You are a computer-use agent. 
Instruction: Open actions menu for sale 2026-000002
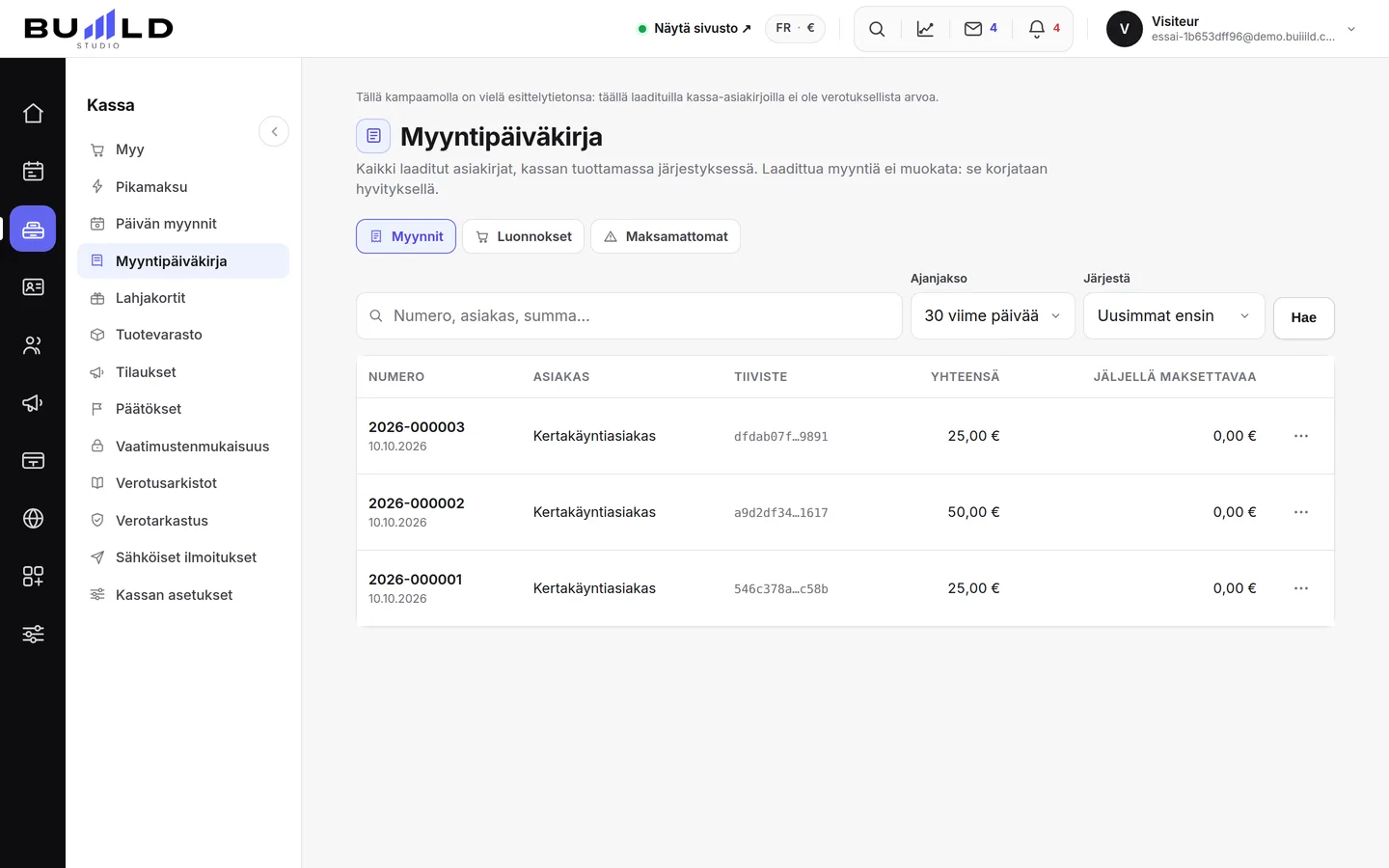click(1301, 512)
